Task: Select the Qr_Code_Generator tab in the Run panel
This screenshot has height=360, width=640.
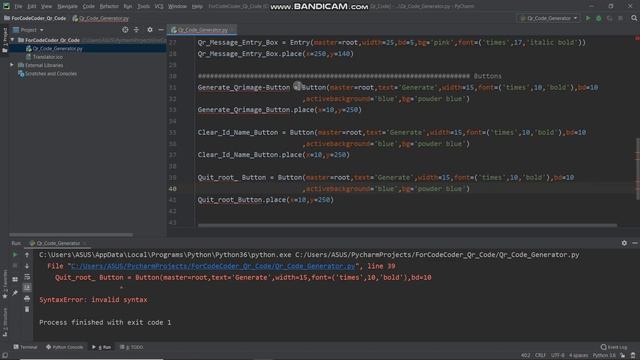Action: tap(58, 243)
